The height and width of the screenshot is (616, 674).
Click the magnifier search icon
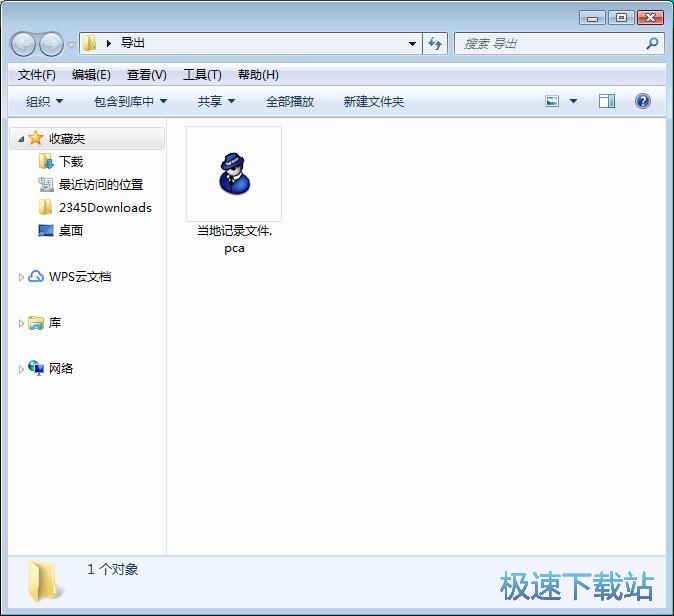click(x=652, y=43)
